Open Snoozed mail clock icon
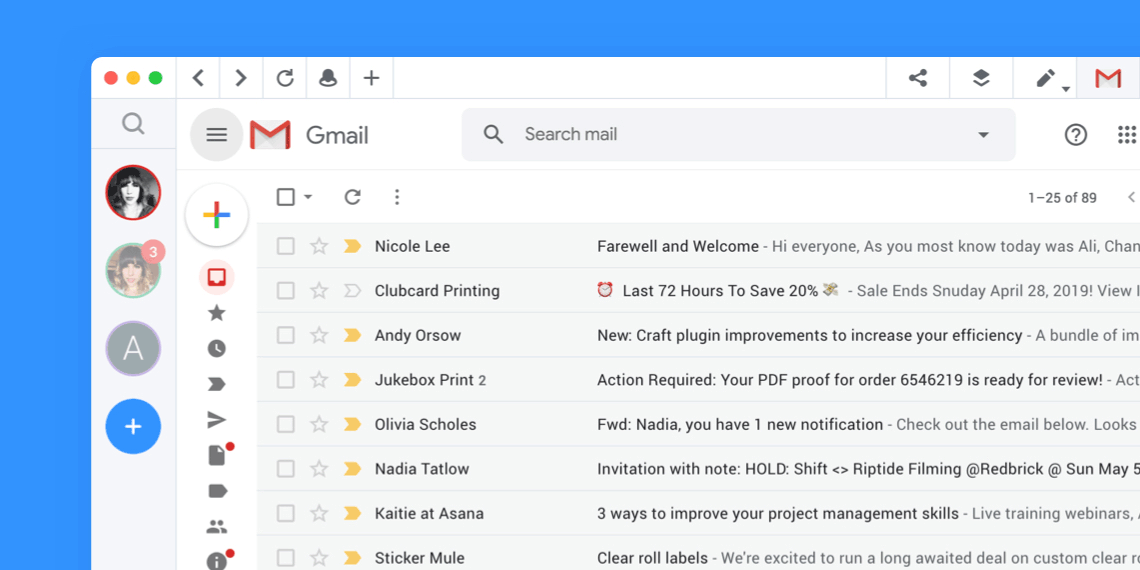This screenshot has height=570, width=1140. (217, 349)
